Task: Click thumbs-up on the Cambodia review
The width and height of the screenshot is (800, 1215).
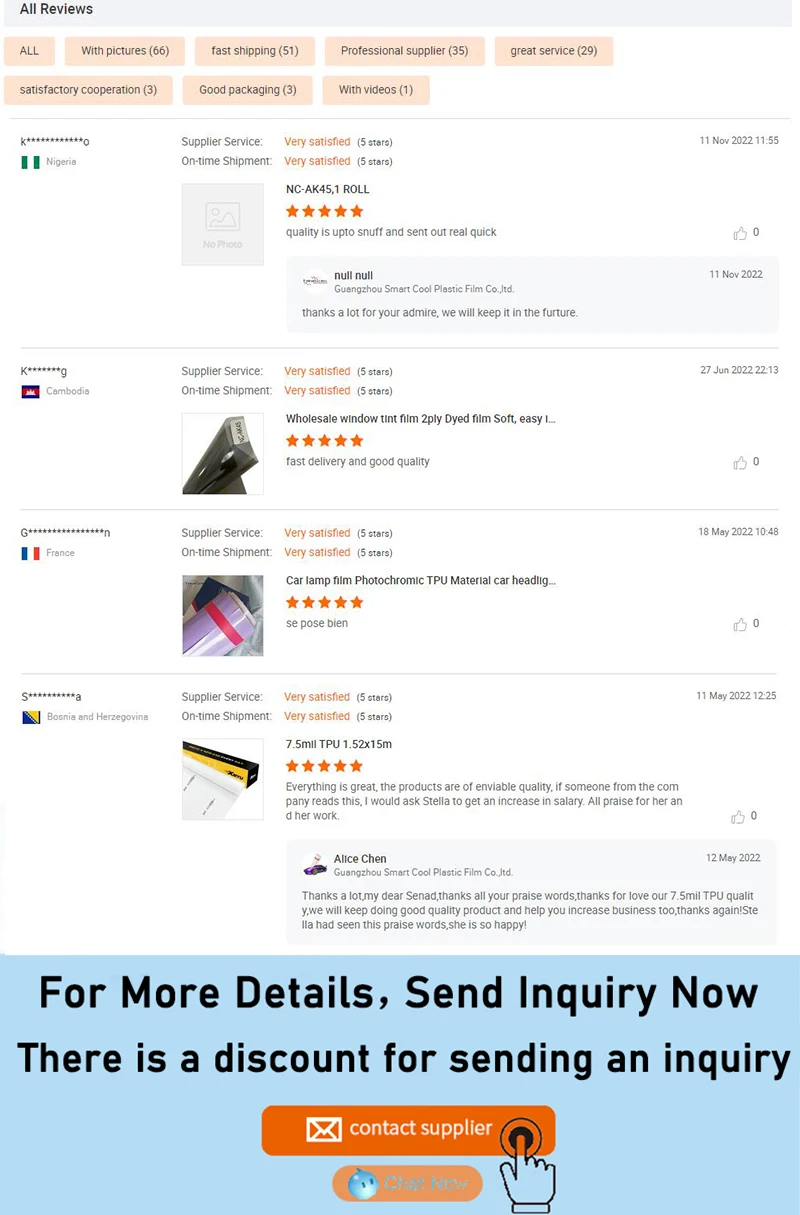Action: point(740,462)
